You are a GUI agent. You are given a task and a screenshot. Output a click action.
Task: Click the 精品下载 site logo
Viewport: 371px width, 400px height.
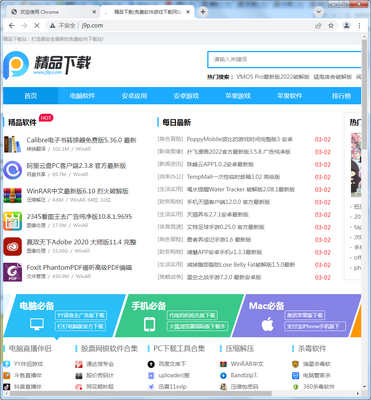click(x=47, y=65)
